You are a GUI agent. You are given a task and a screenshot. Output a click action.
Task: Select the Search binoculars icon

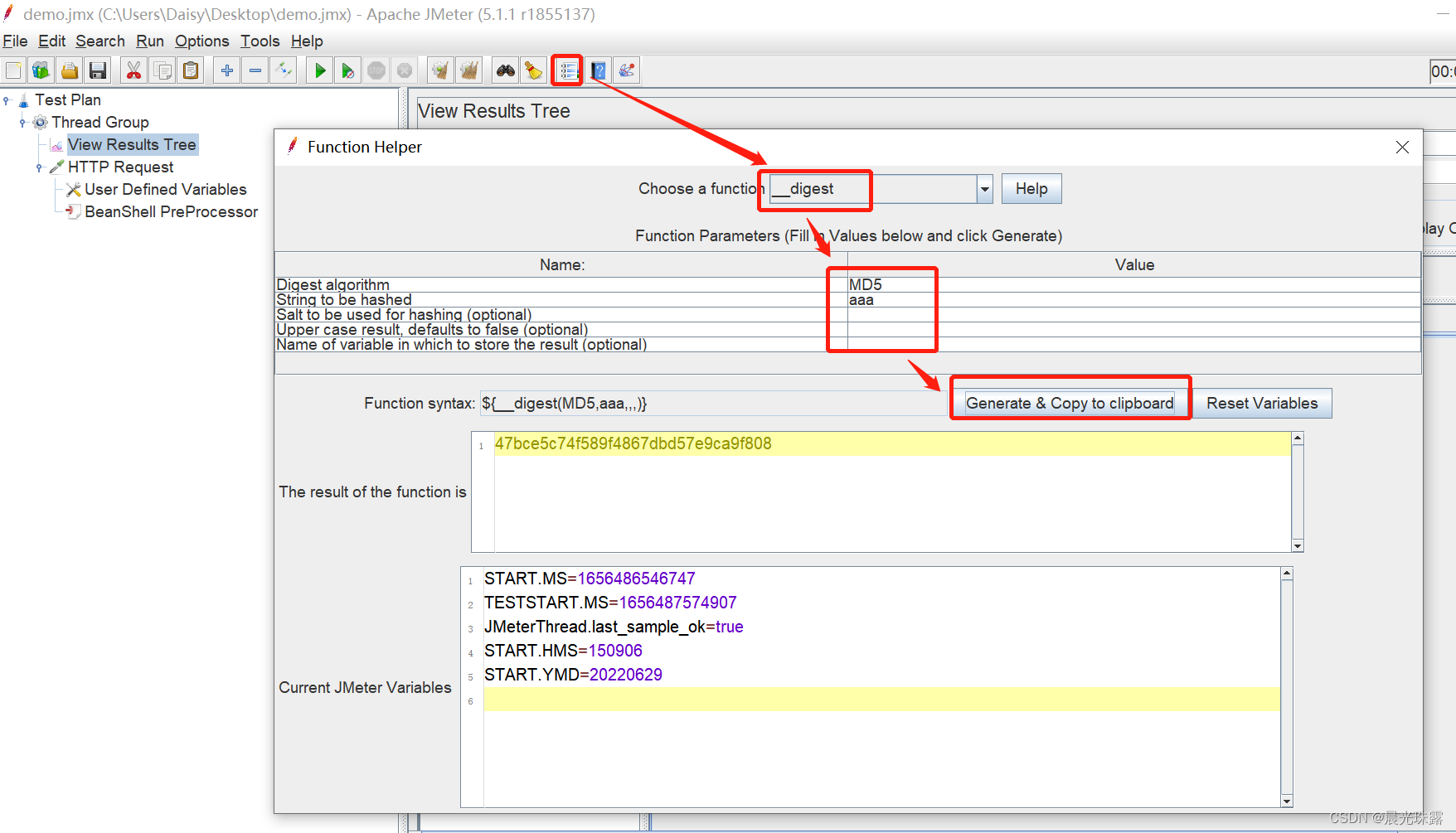click(505, 70)
